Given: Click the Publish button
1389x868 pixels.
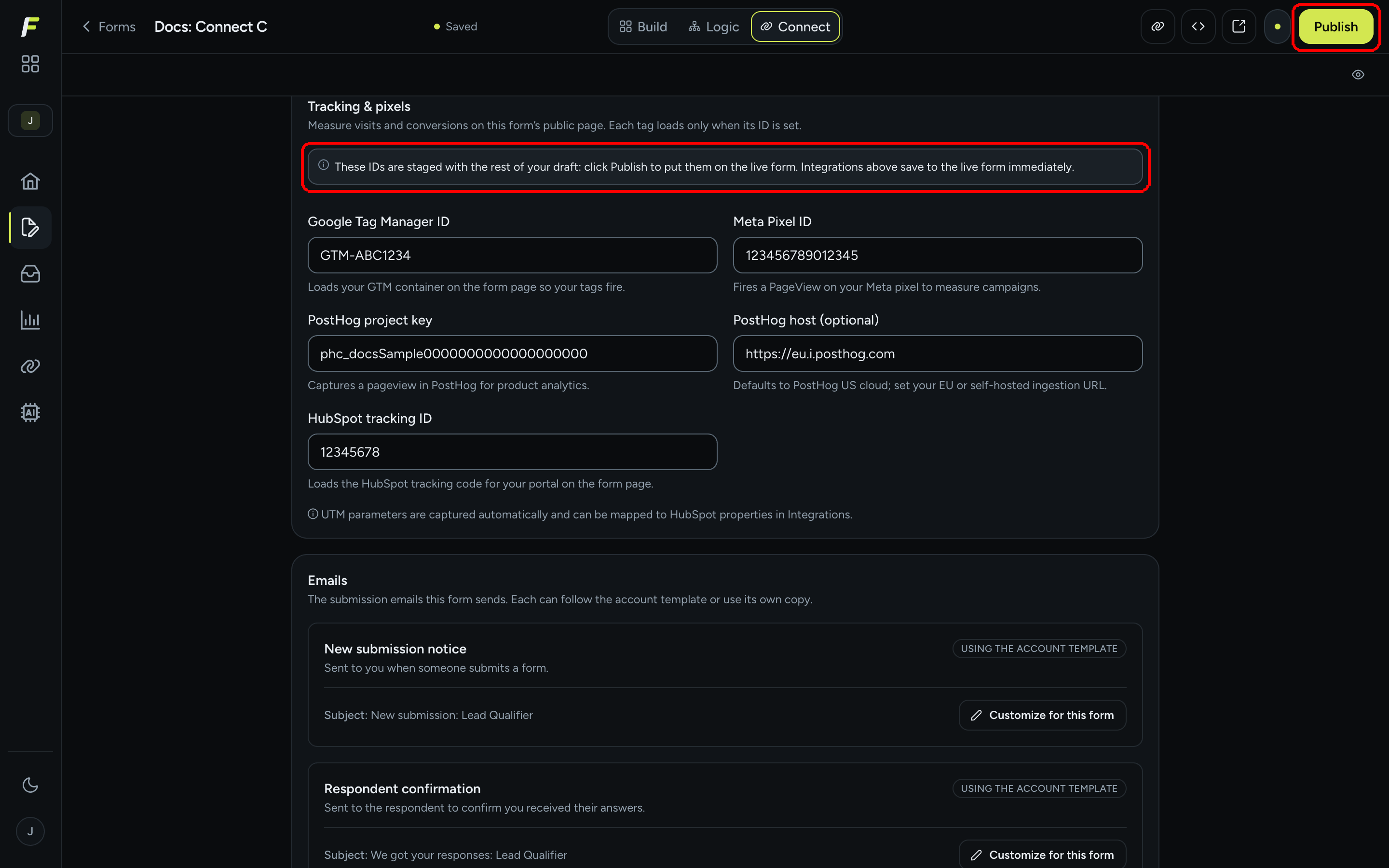Looking at the screenshot, I should pos(1335,27).
